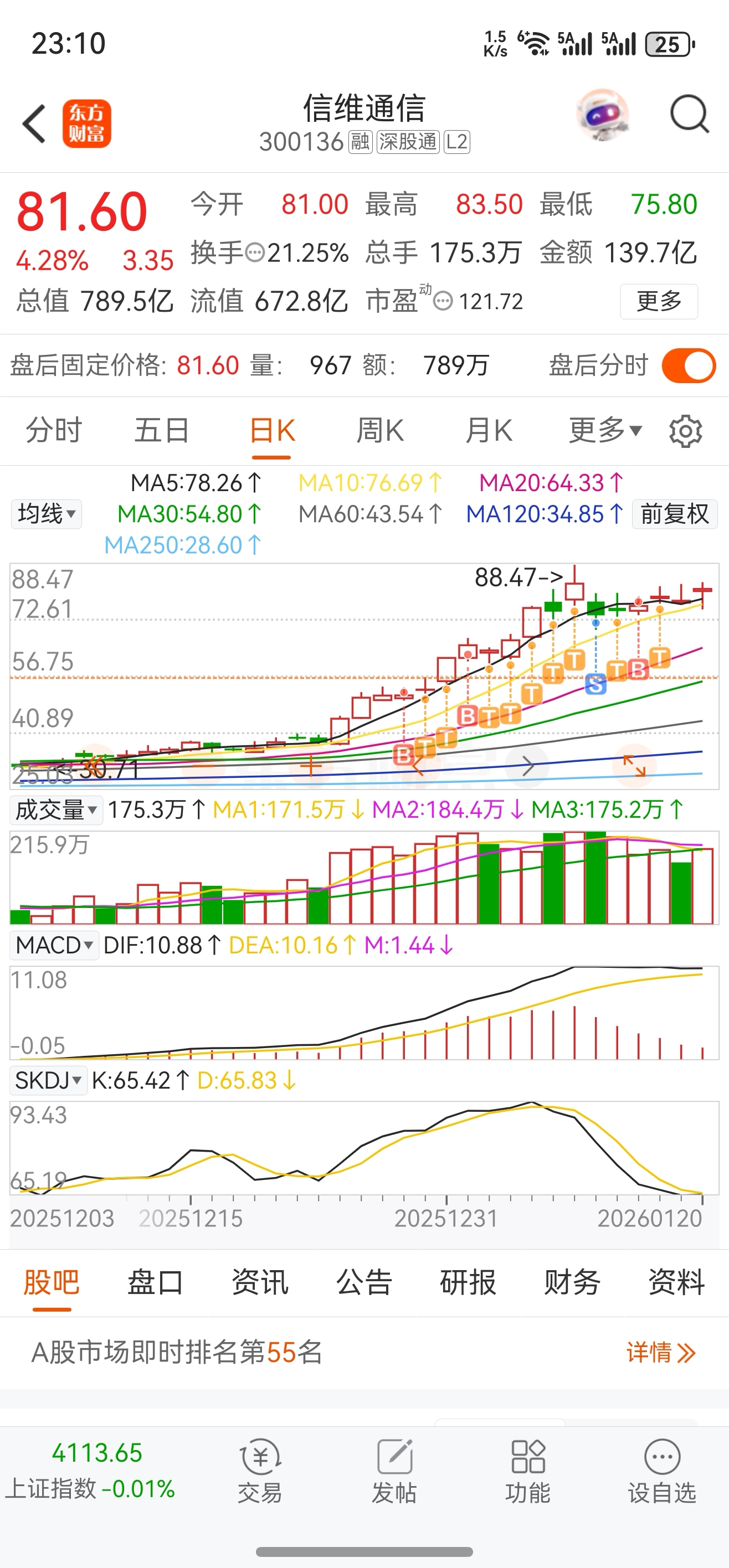Open the 东方财富 logo icon
The image size is (729, 1568).
coord(86,123)
